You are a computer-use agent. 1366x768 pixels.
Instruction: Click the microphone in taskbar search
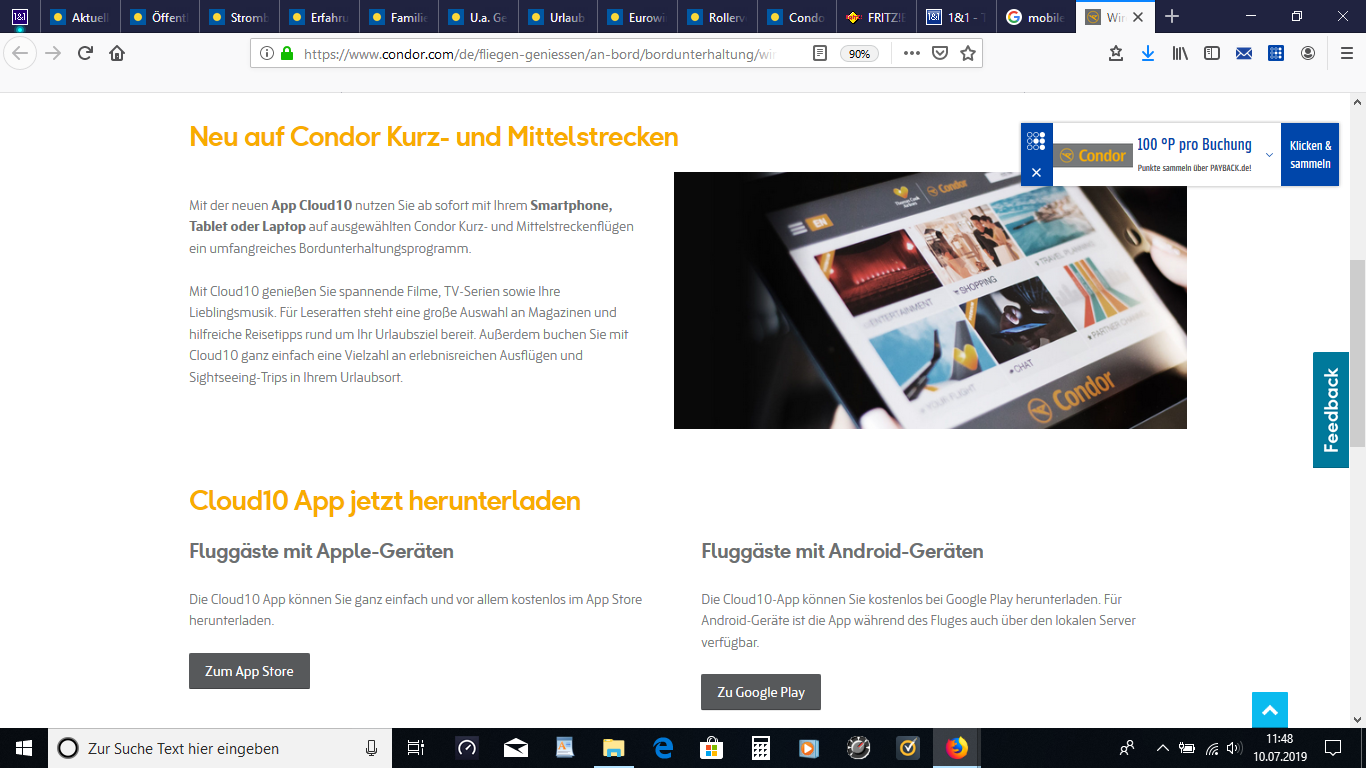click(371, 748)
